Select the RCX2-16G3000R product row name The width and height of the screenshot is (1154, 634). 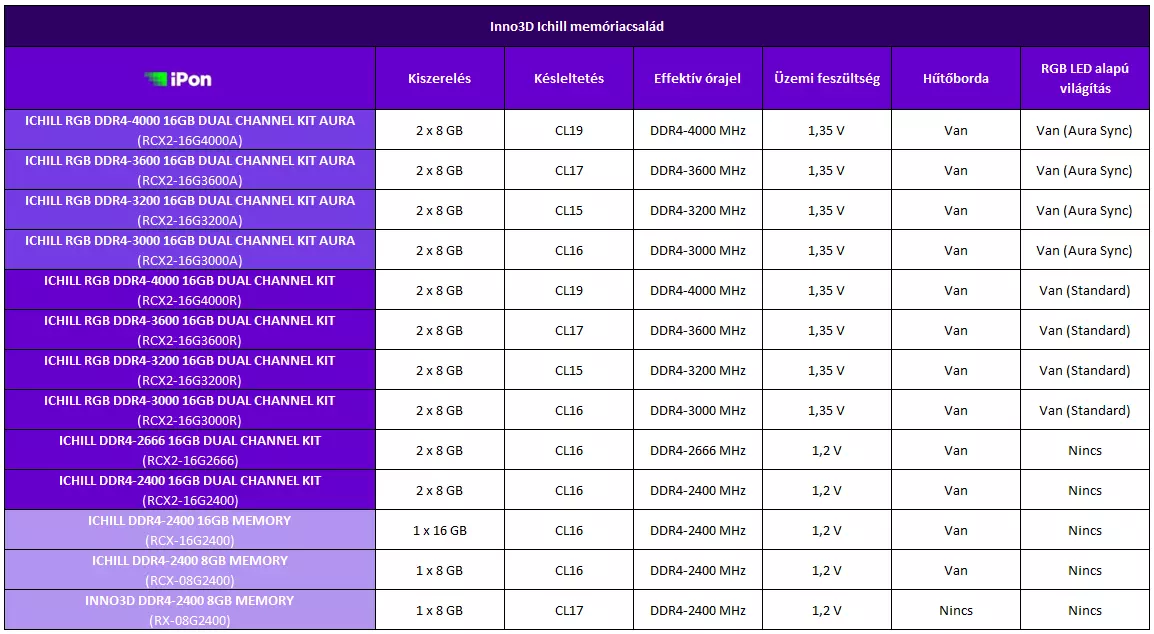point(190,410)
